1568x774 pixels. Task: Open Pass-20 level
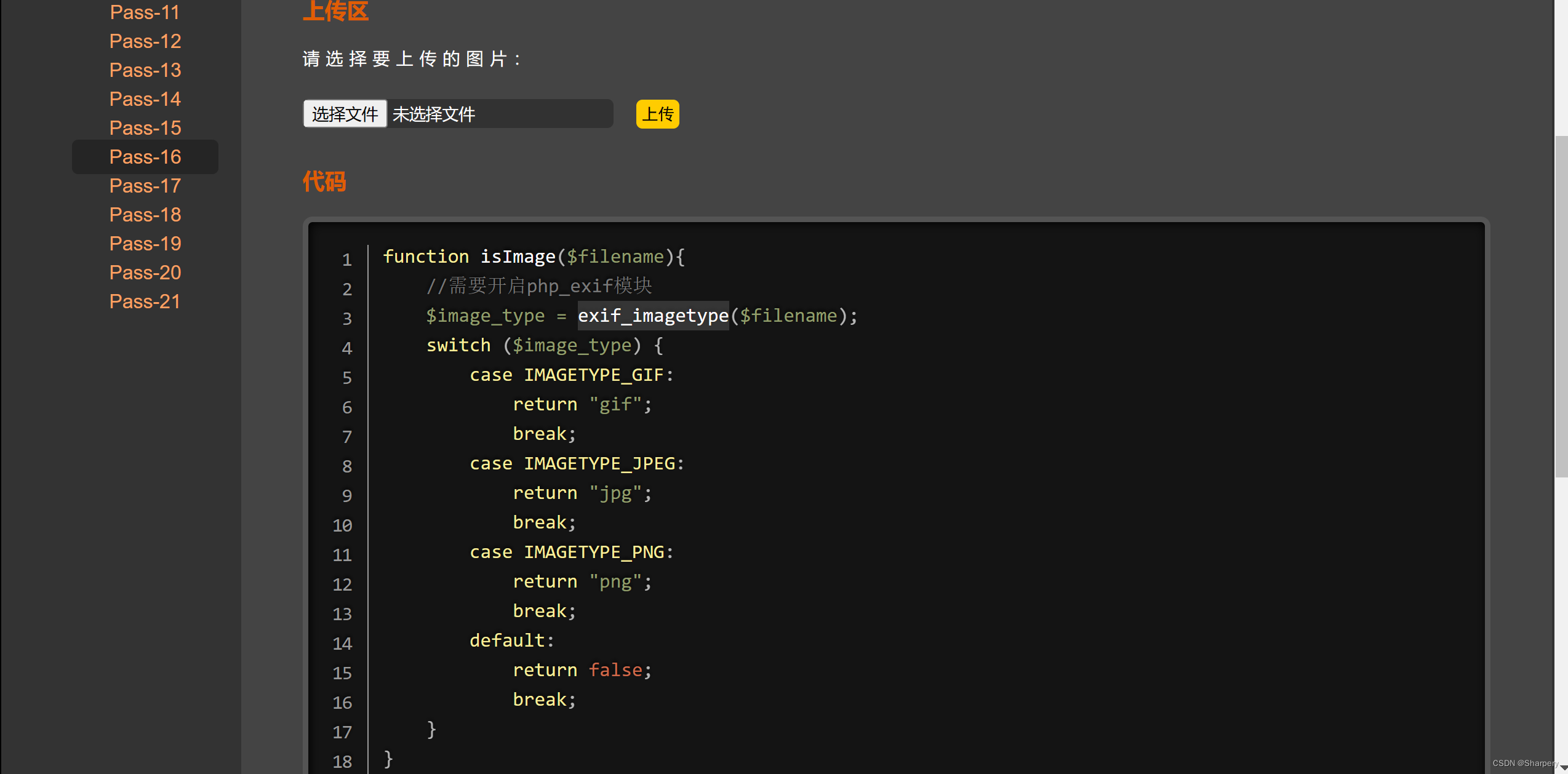coord(144,272)
